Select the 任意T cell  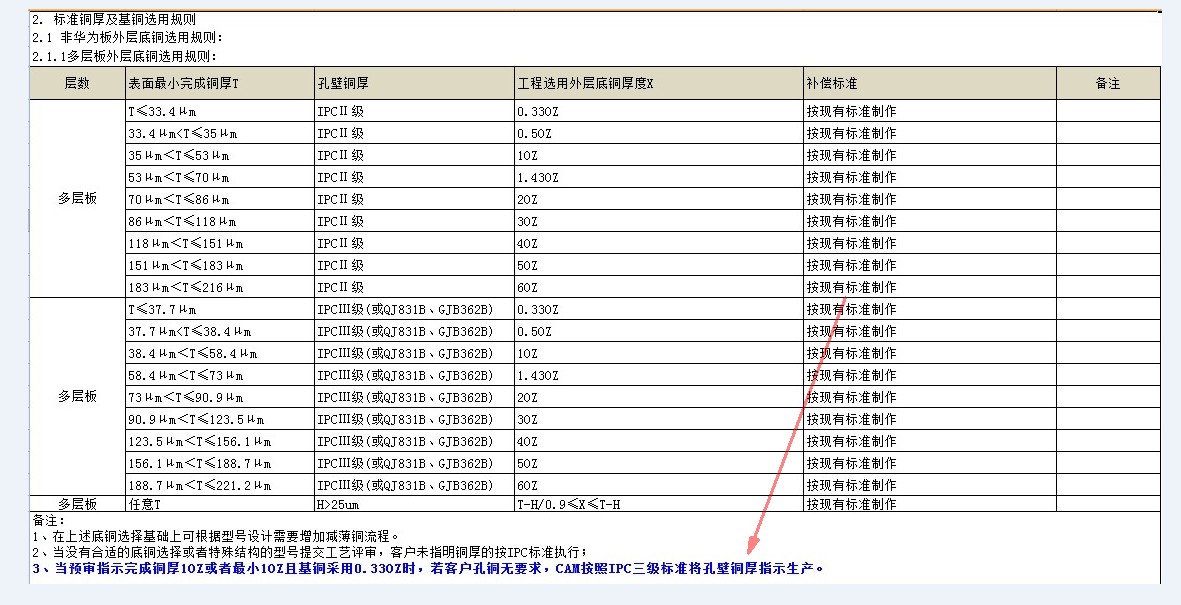[220, 504]
